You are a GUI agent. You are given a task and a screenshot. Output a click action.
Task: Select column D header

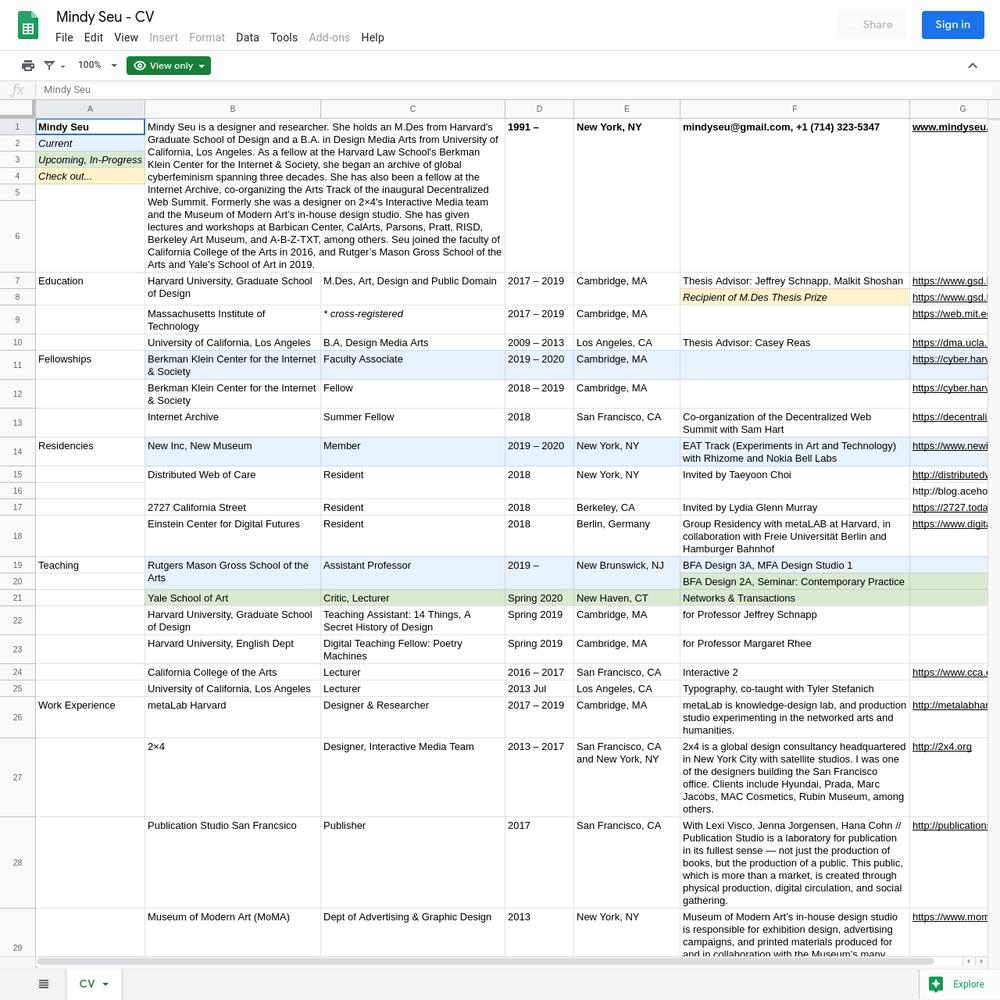pos(539,109)
